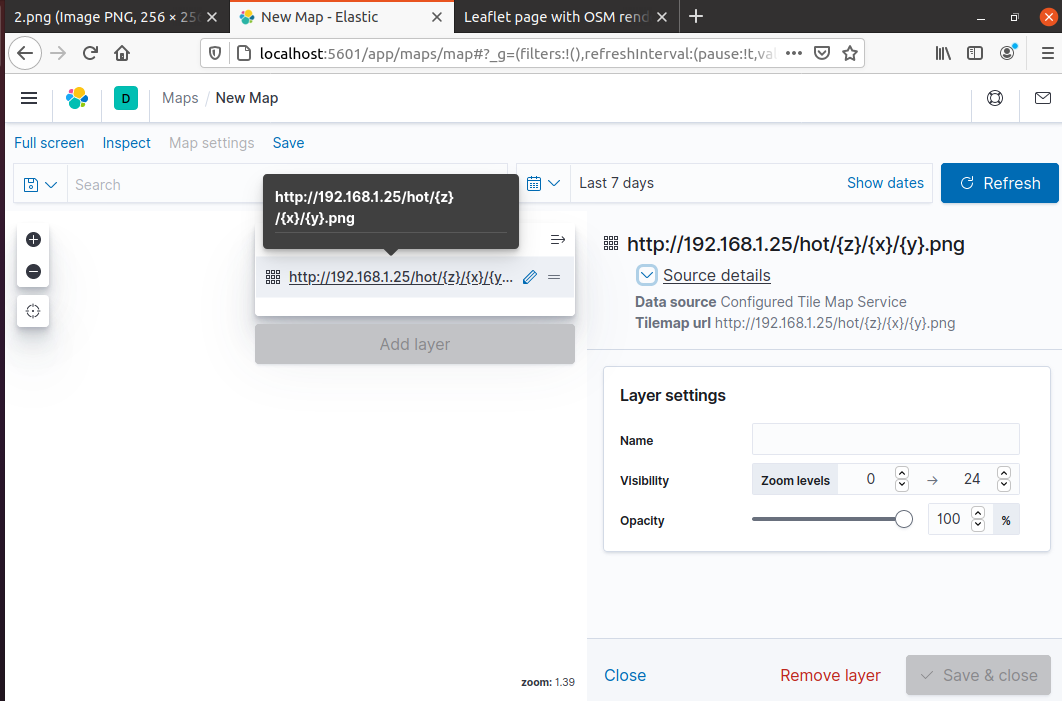This screenshot has height=701, width=1062.
Task: Grab the layer reorder handle
Action: 554,276
